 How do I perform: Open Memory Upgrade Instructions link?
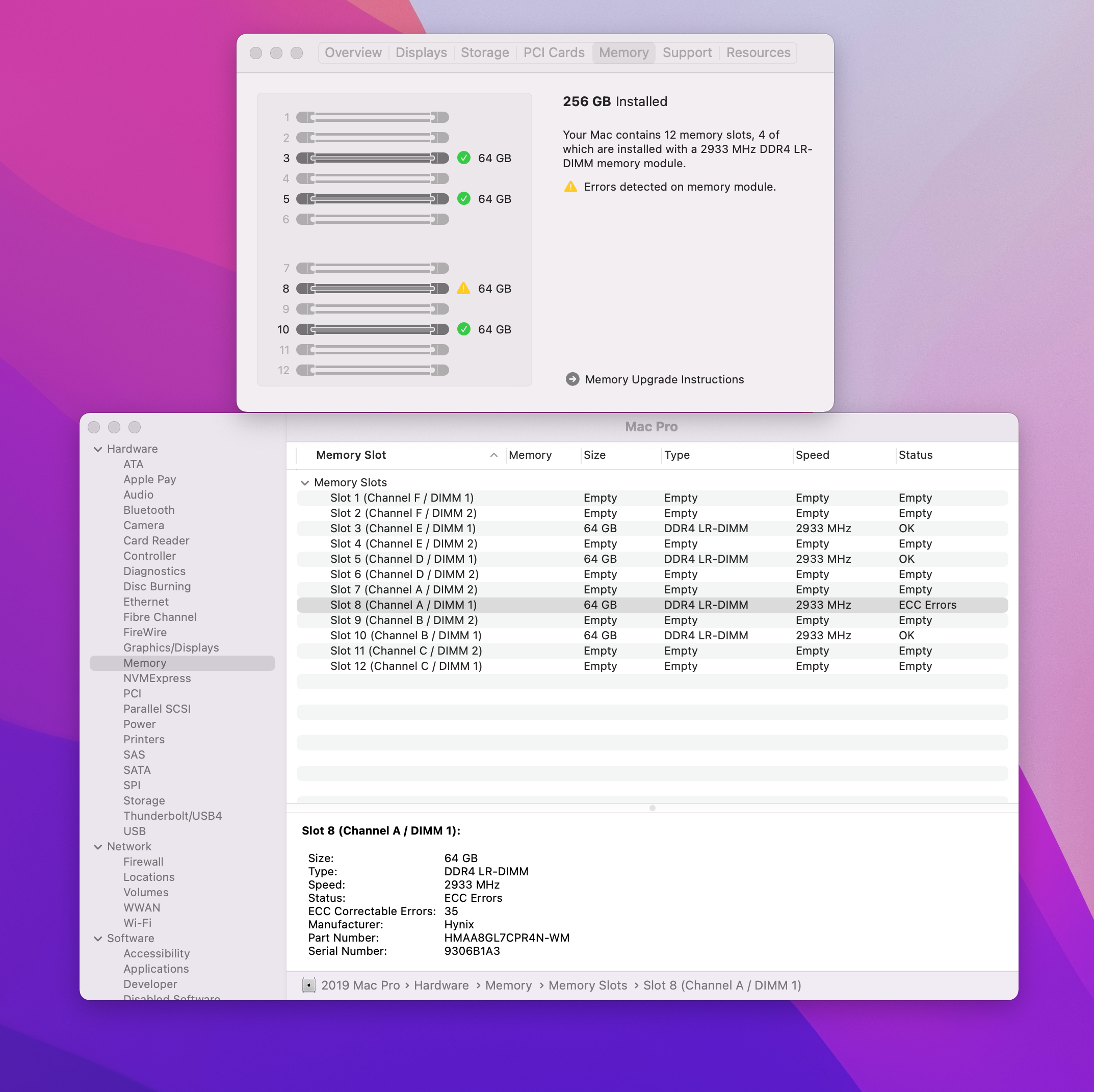tap(664, 379)
